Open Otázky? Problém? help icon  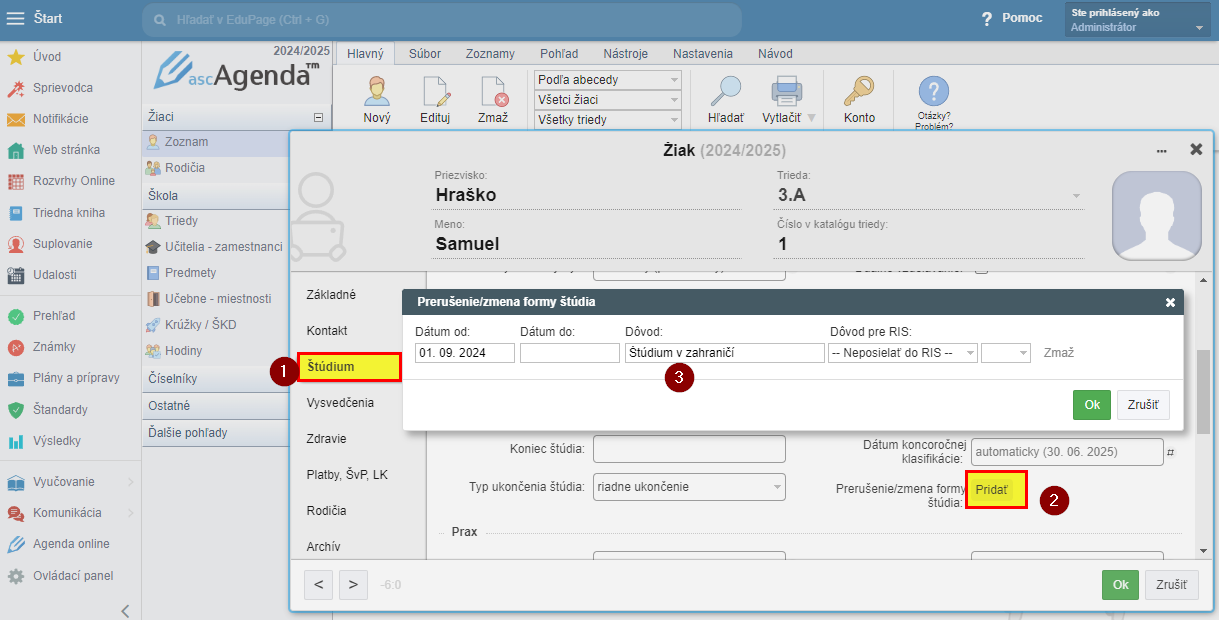pyautogui.click(x=934, y=92)
